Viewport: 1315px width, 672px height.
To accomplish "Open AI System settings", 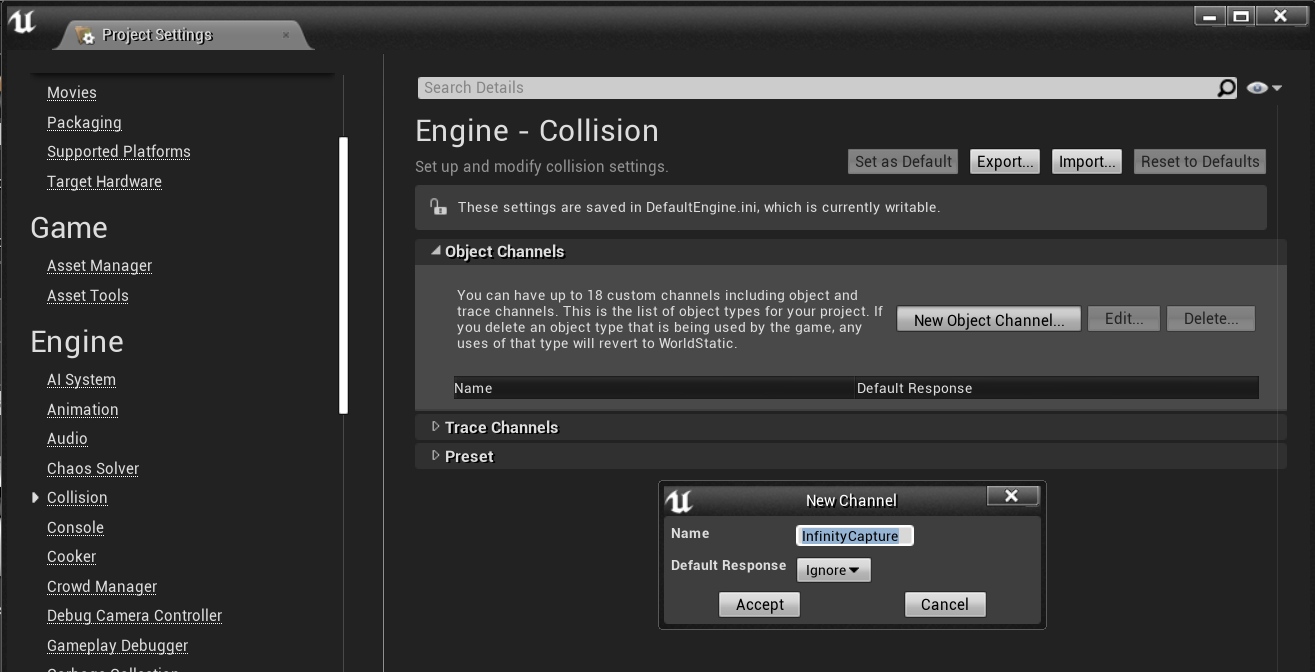I will pos(81,380).
